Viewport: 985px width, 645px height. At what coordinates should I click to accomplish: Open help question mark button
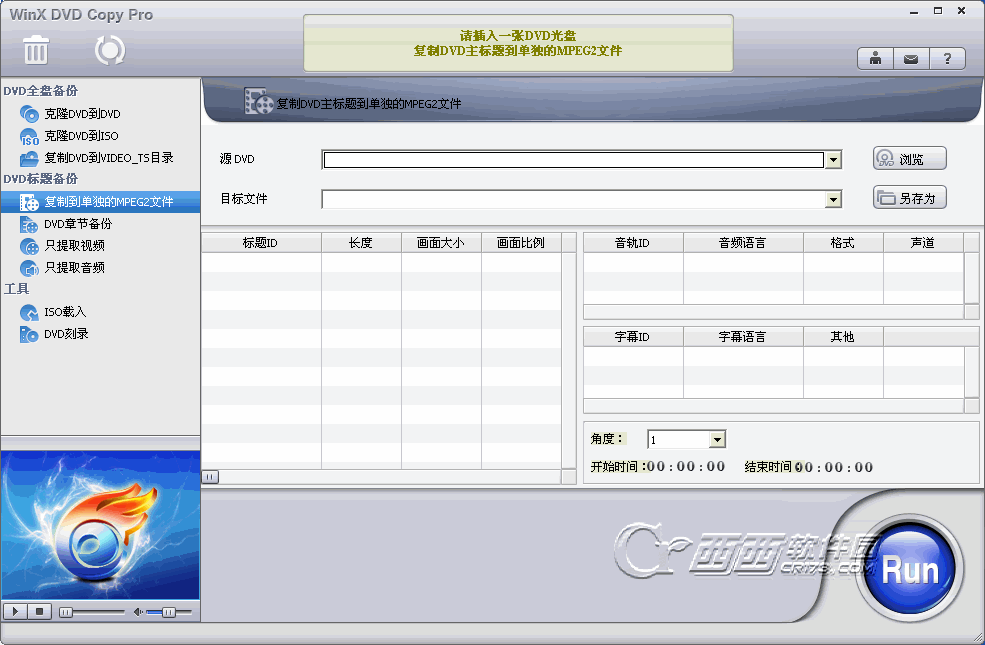click(x=947, y=59)
